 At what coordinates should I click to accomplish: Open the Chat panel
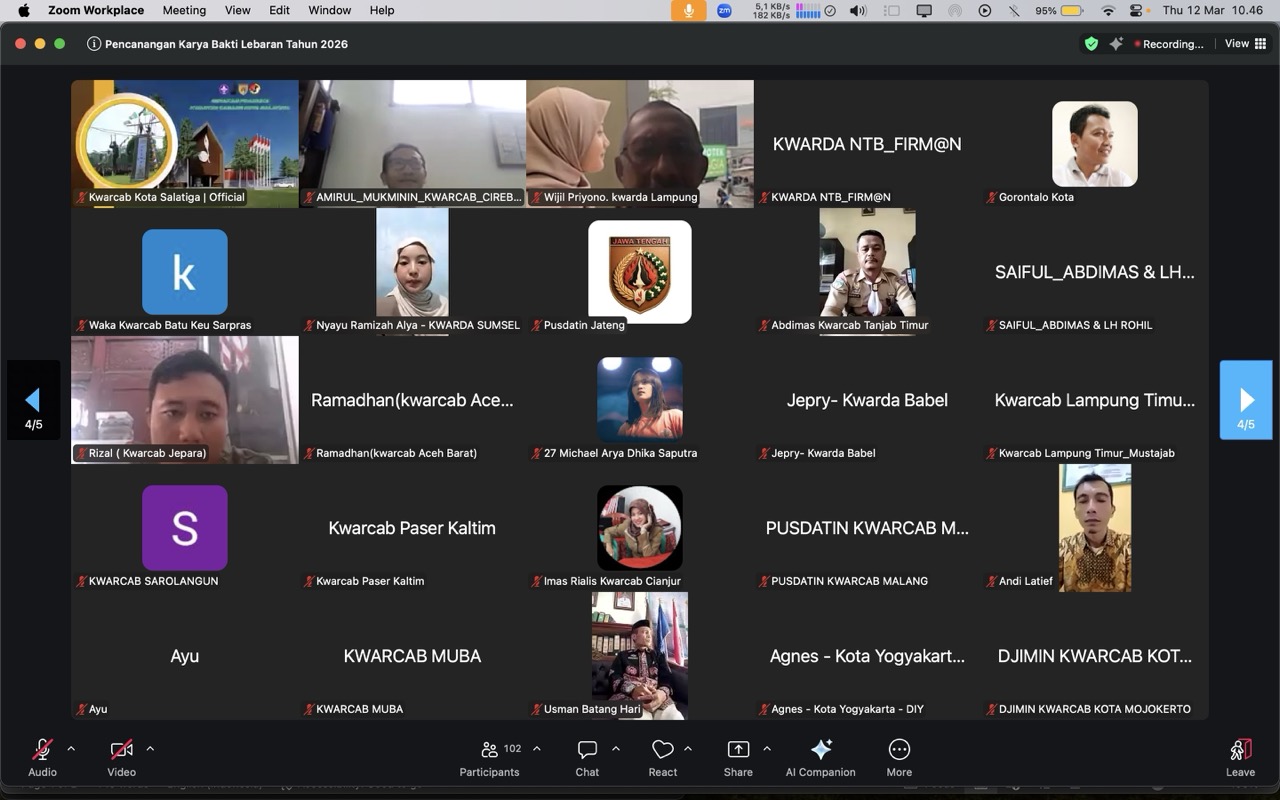(x=587, y=750)
